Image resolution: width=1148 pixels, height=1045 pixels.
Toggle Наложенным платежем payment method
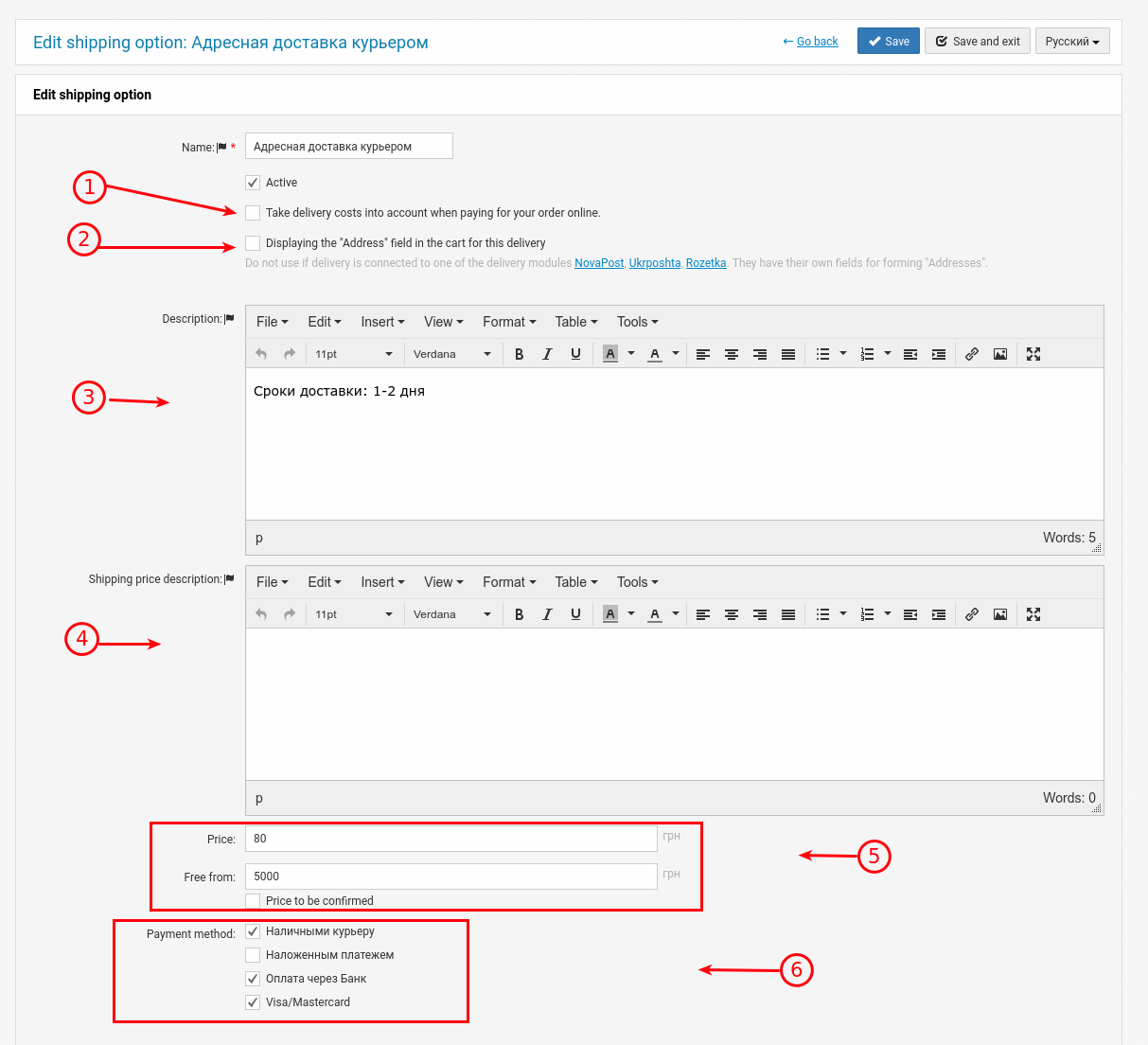[x=253, y=955]
